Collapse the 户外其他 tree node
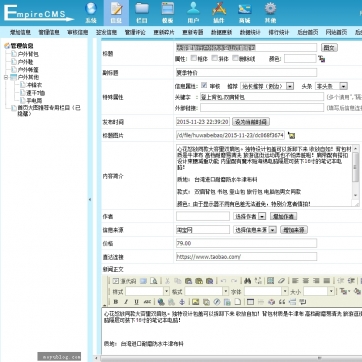 pos(6,77)
